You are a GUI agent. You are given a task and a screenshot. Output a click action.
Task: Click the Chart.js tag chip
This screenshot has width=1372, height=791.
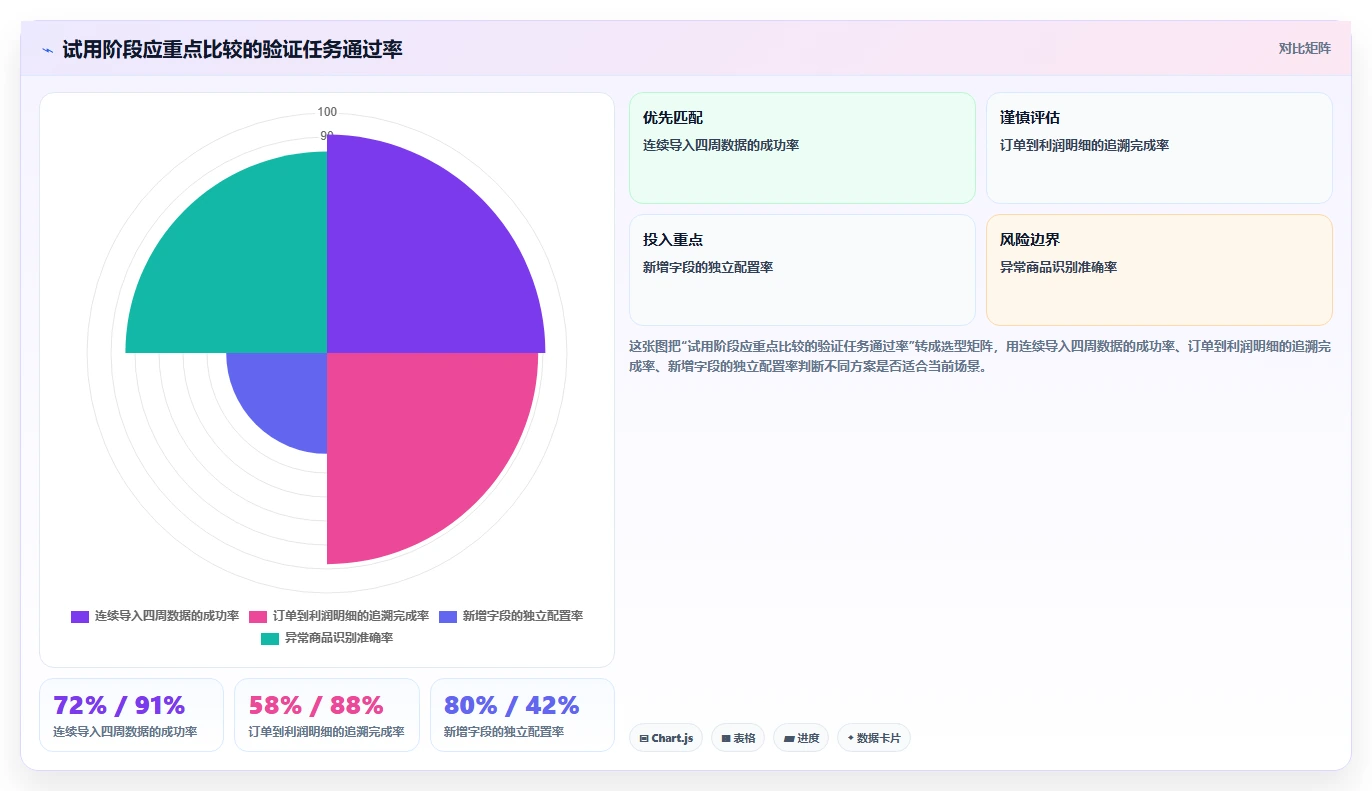[666, 738]
